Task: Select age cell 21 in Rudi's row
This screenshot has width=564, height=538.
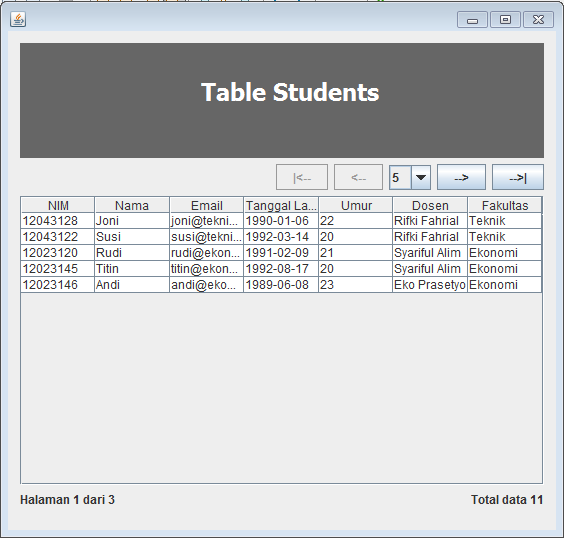Action: pos(356,253)
